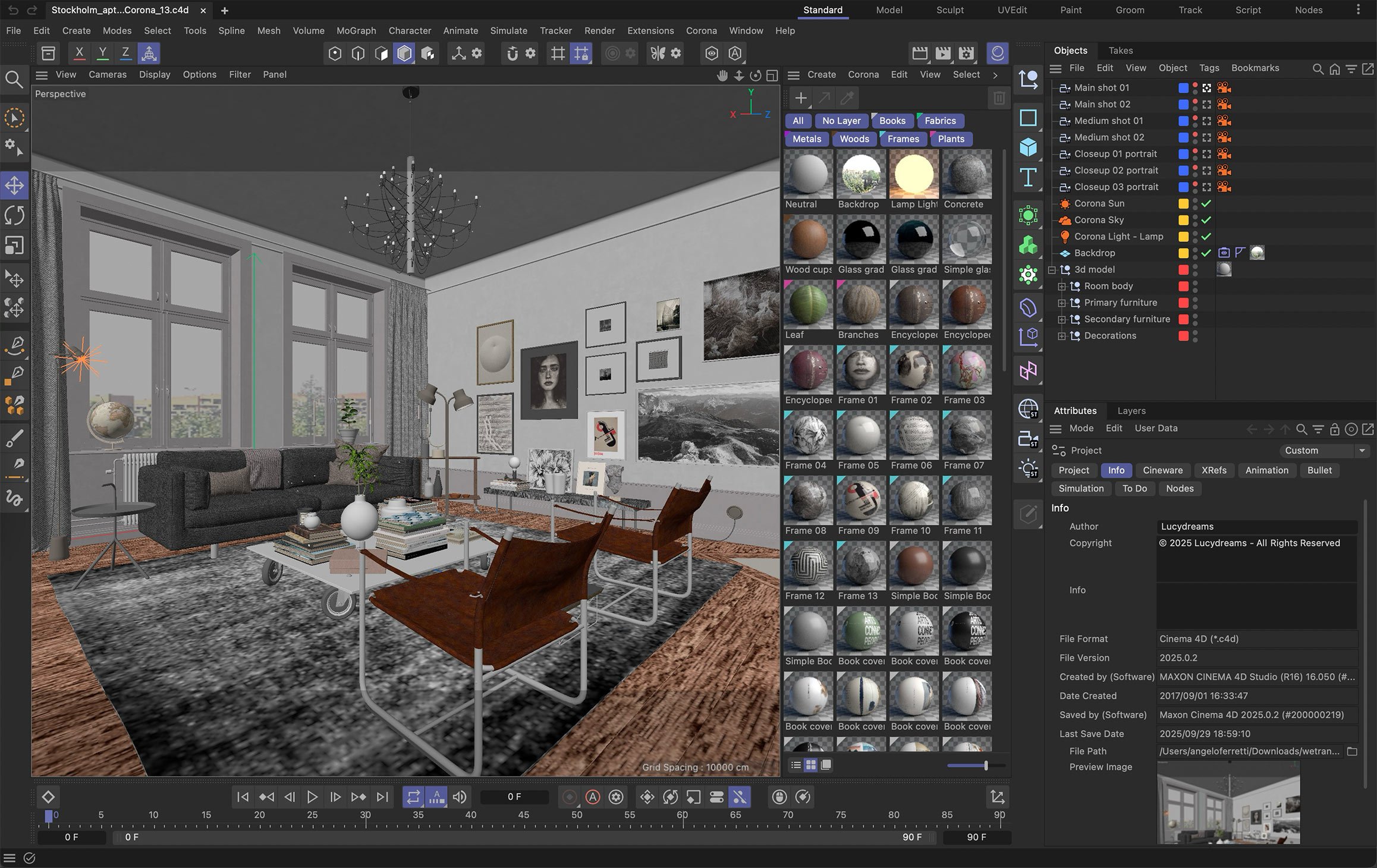Click the Text spline T icon
Screen dimensions: 1377x868
click(x=1028, y=177)
